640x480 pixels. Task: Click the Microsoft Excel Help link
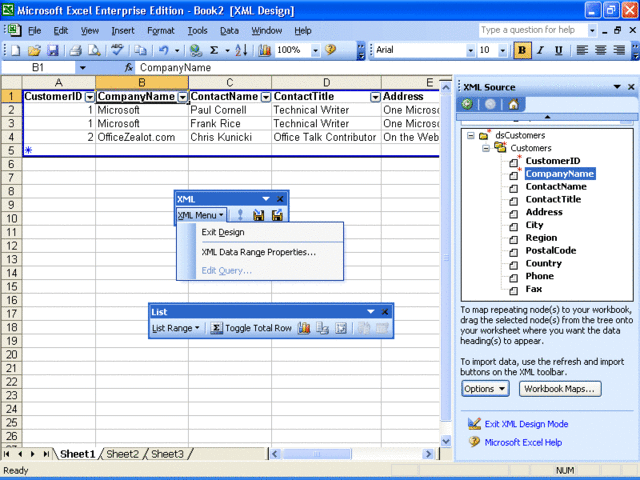coord(523,442)
